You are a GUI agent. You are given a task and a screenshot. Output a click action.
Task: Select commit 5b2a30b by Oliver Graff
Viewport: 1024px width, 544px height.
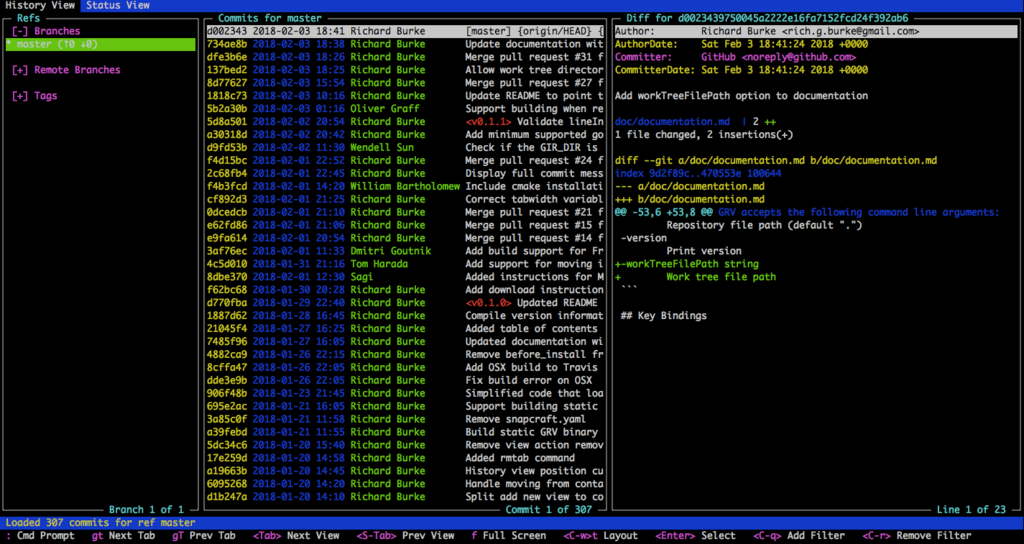point(406,109)
